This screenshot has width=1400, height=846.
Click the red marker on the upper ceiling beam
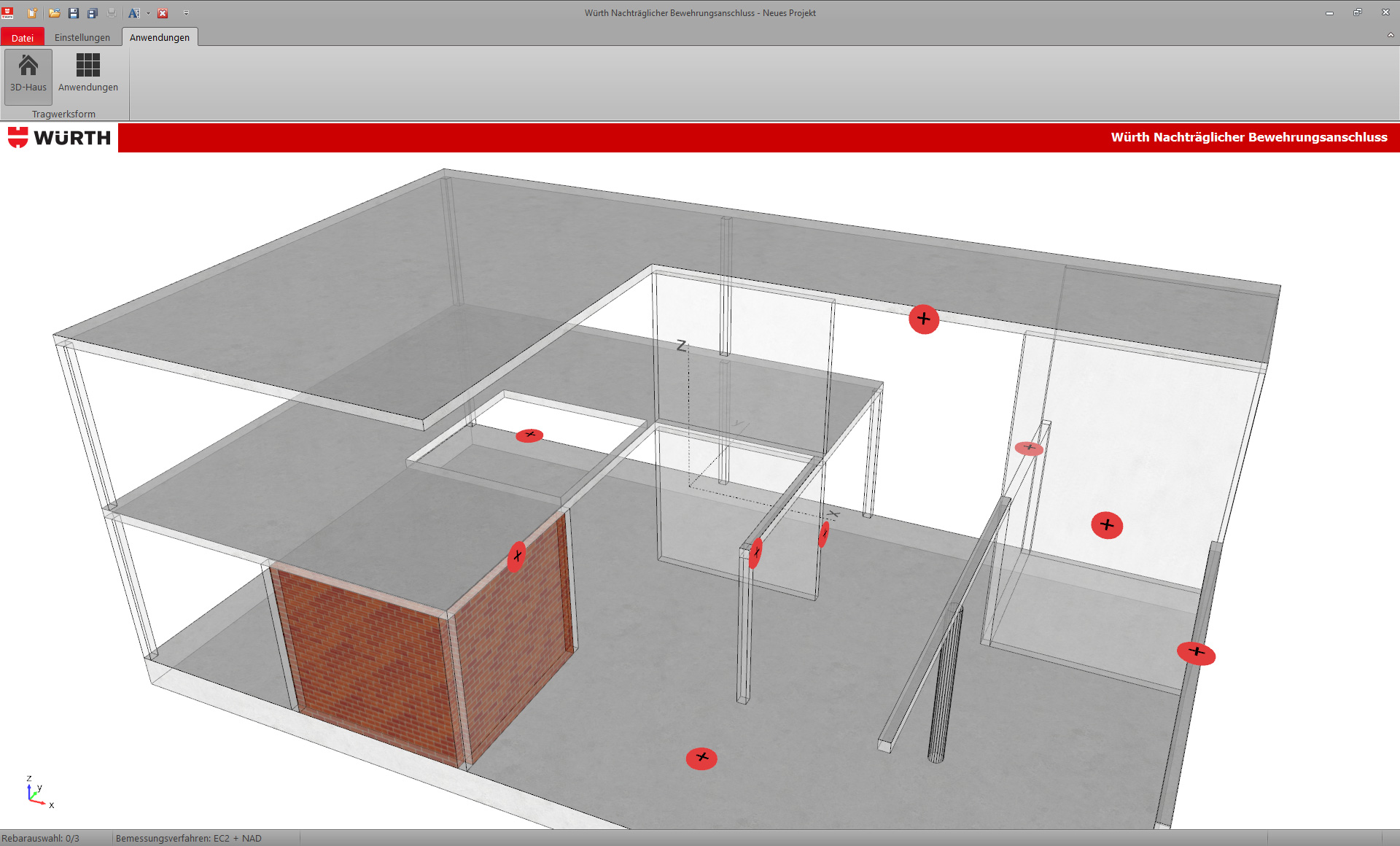[x=924, y=319]
